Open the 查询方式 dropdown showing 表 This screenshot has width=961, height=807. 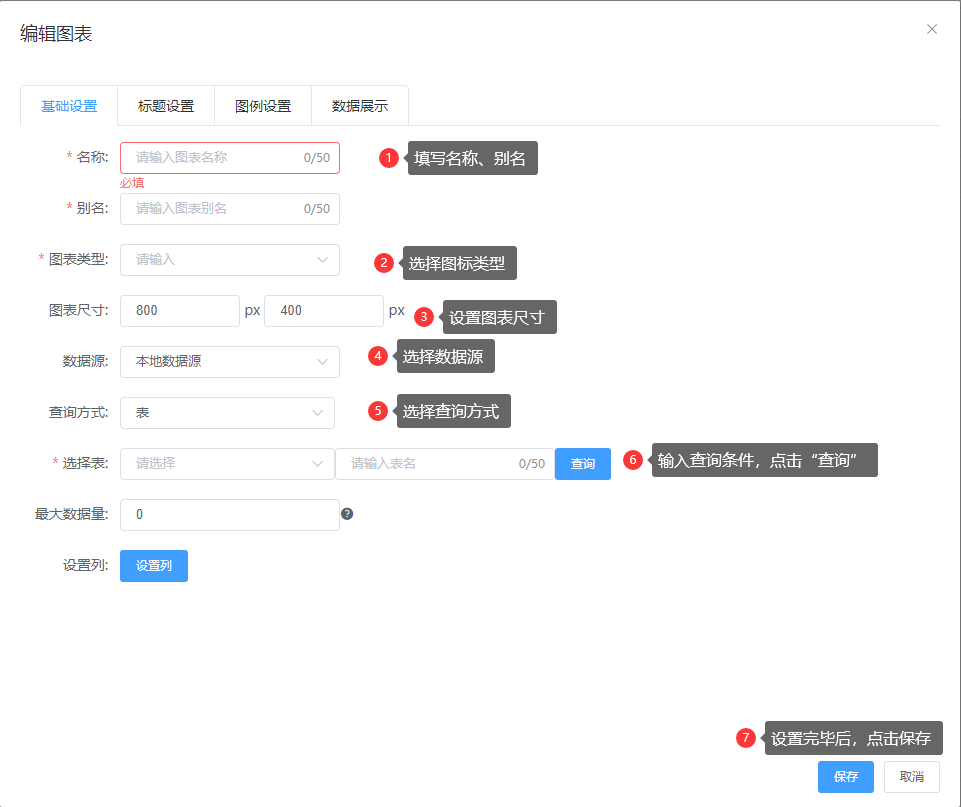click(x=227, y=413)
